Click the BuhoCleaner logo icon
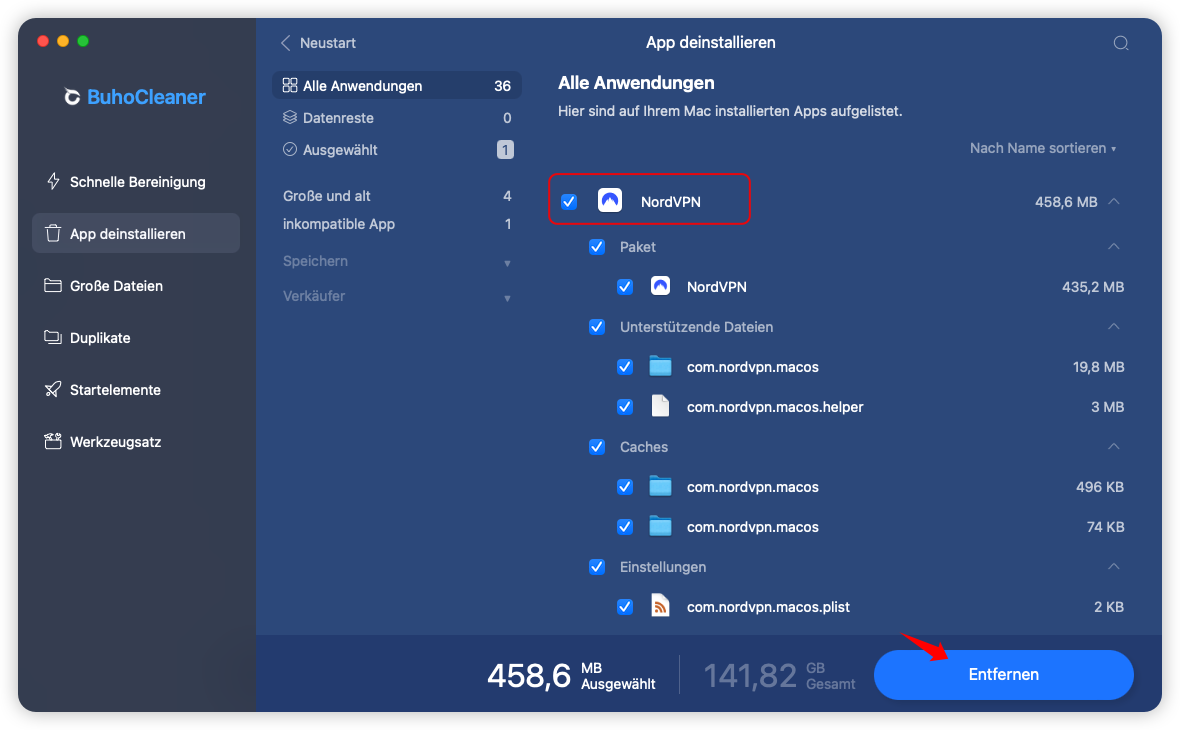This screenshot has height=730, width=1180. click(72, 97)
